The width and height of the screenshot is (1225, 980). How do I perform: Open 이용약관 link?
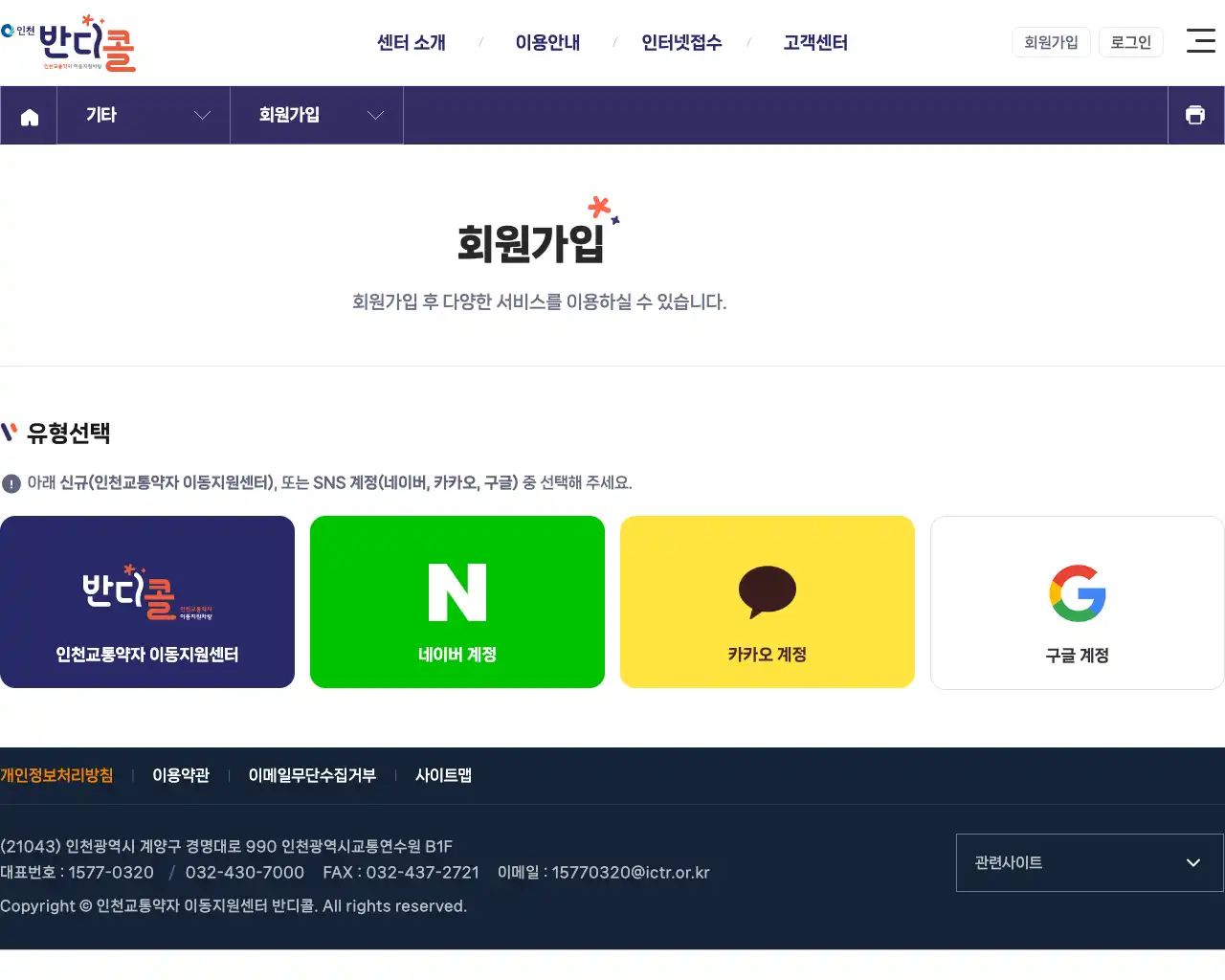[x=181, y=775]
